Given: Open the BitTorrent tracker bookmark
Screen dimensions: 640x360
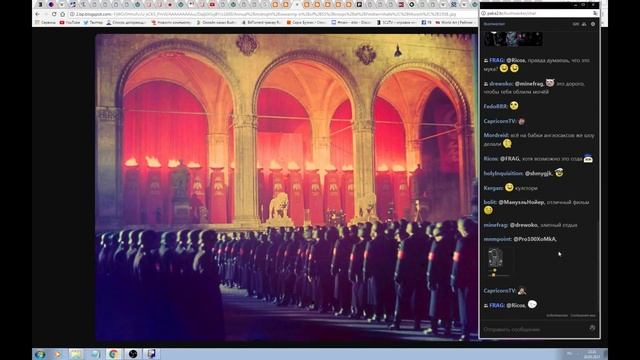Looking at the screenshot, I should point(261,22).
